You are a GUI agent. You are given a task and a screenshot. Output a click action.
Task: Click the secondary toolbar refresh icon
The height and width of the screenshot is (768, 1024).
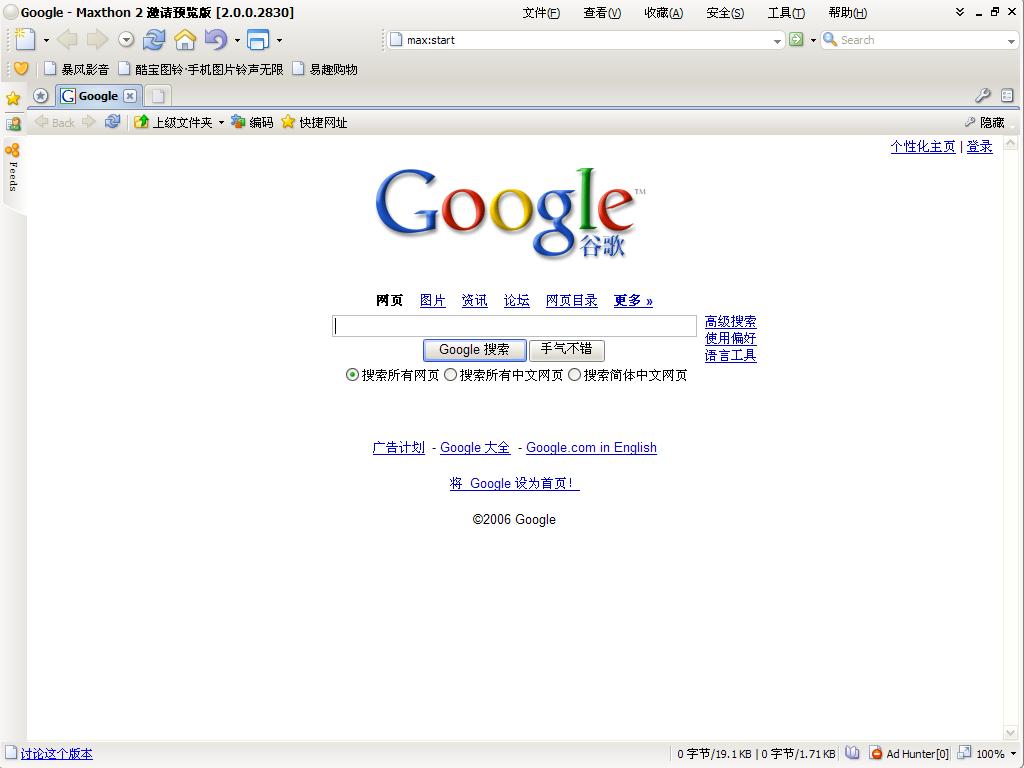point(112,121)
